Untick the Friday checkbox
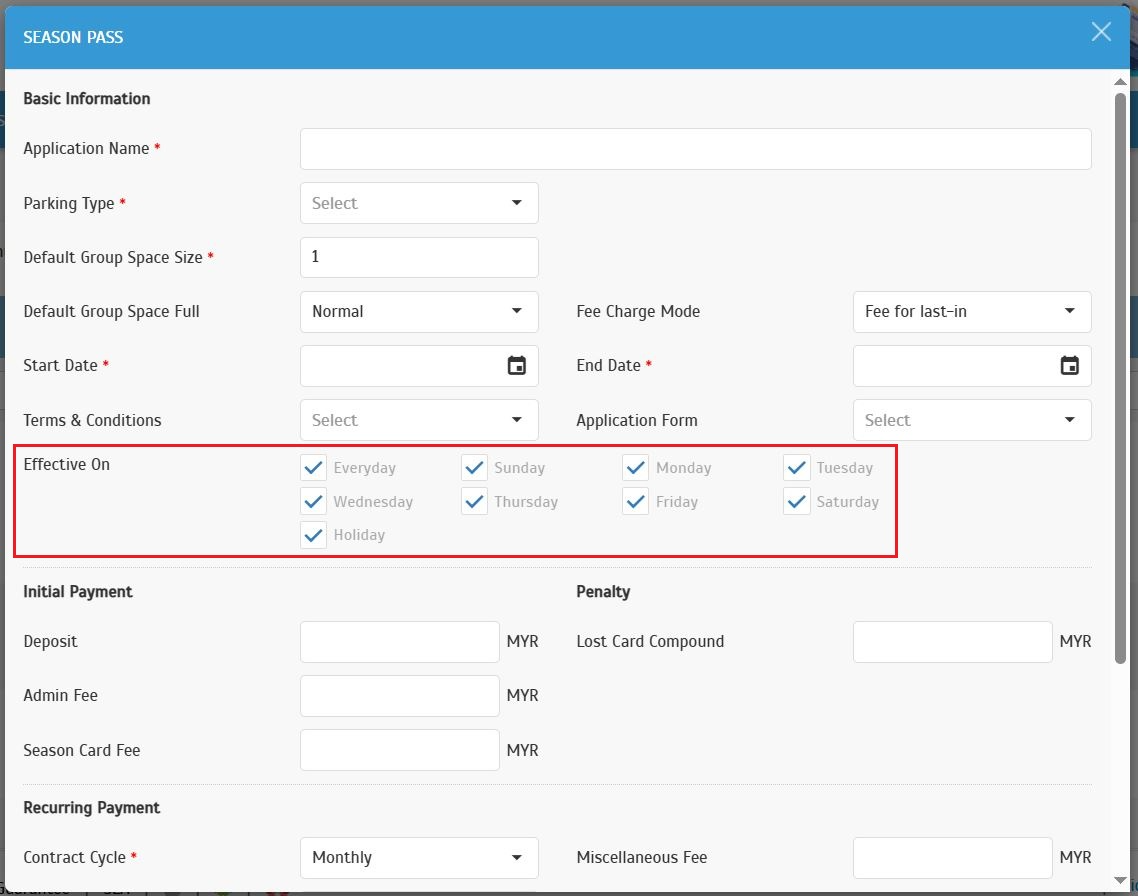The width and height of the screenshot is (1138, 896). (636, 502)
